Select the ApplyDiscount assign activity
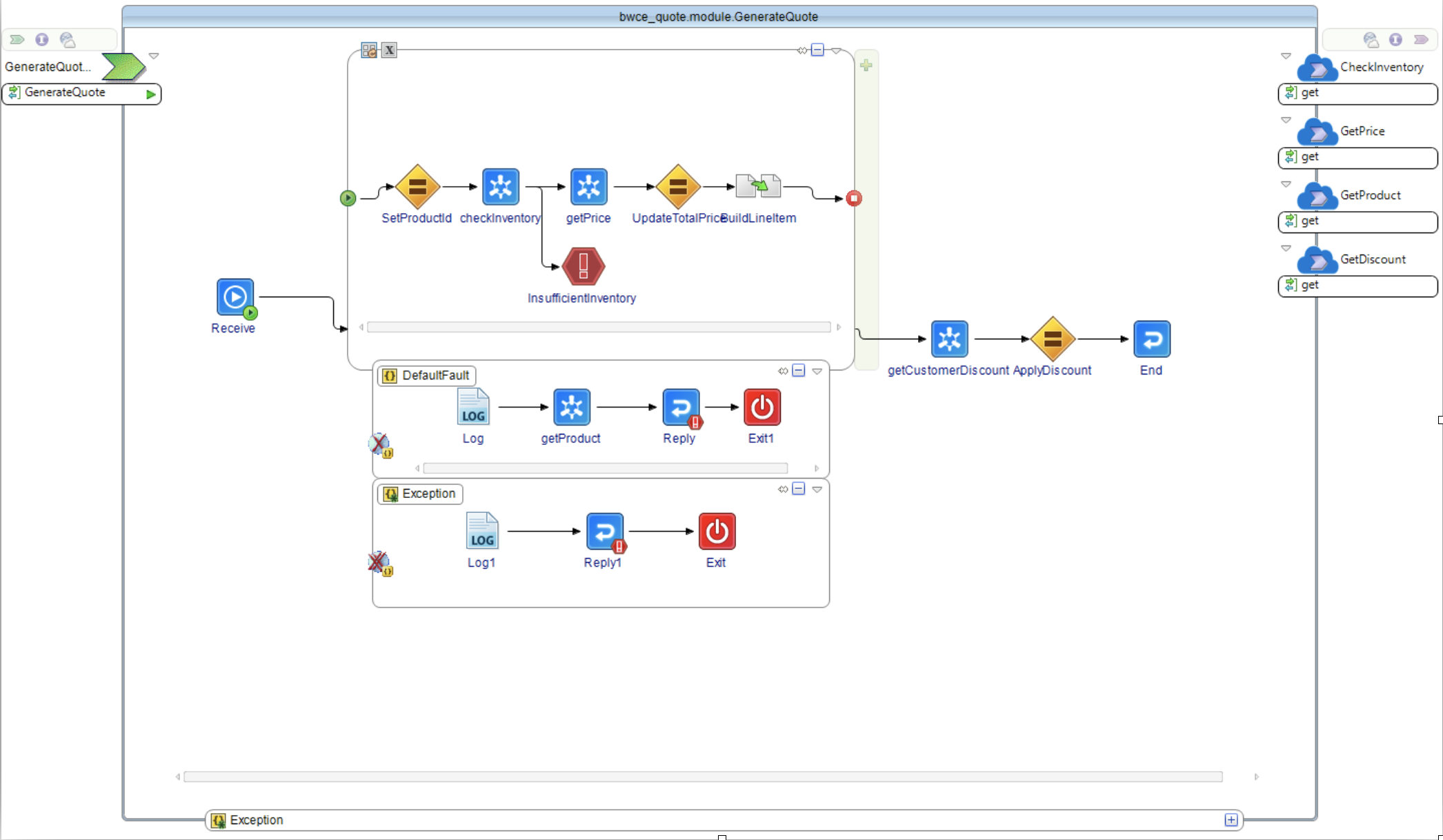Image resolution: width=1443 pixels, height=840 pixels. coord(1053,339)
